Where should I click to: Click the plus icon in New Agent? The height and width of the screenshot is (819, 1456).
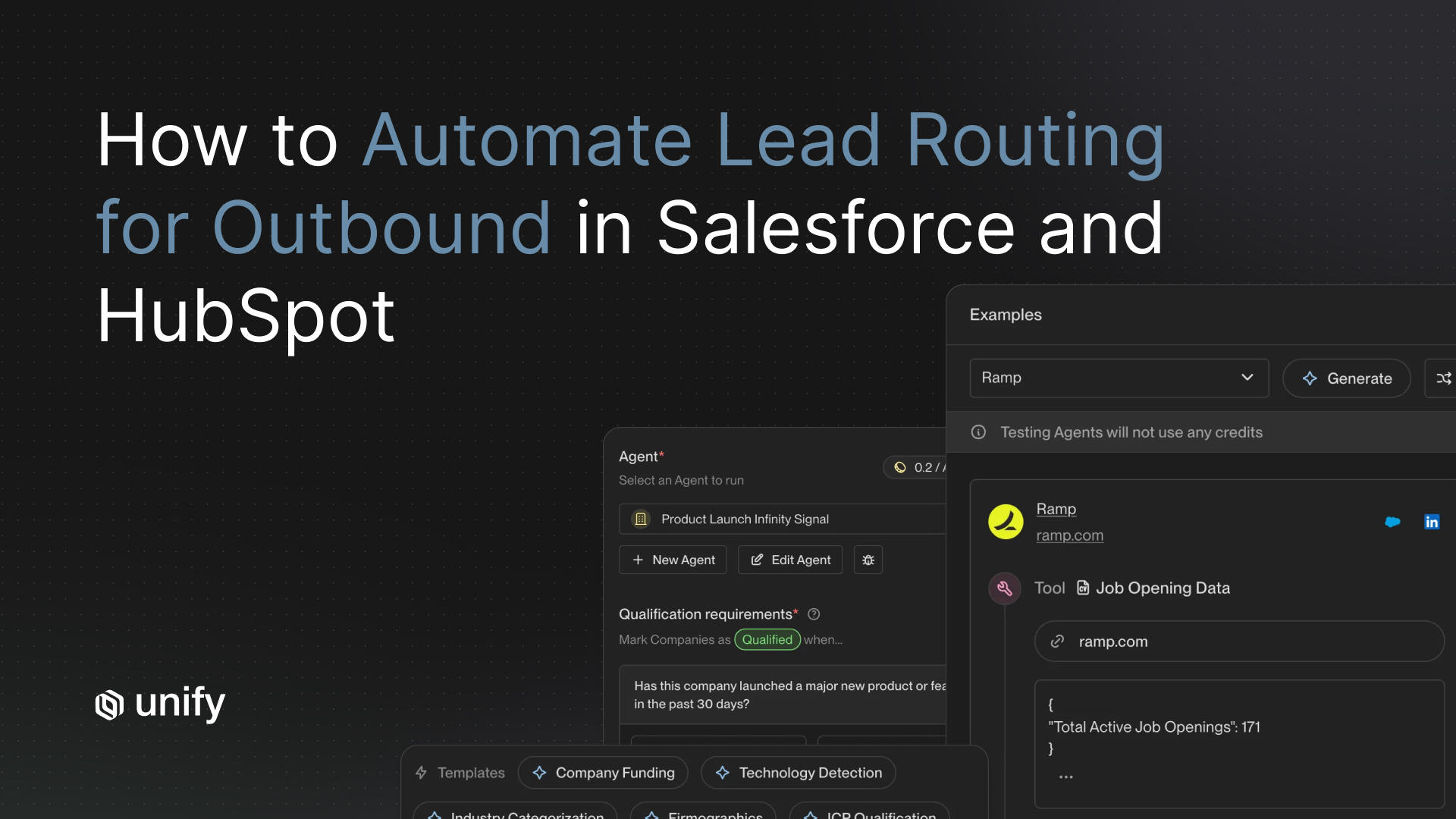click(638, 560)
